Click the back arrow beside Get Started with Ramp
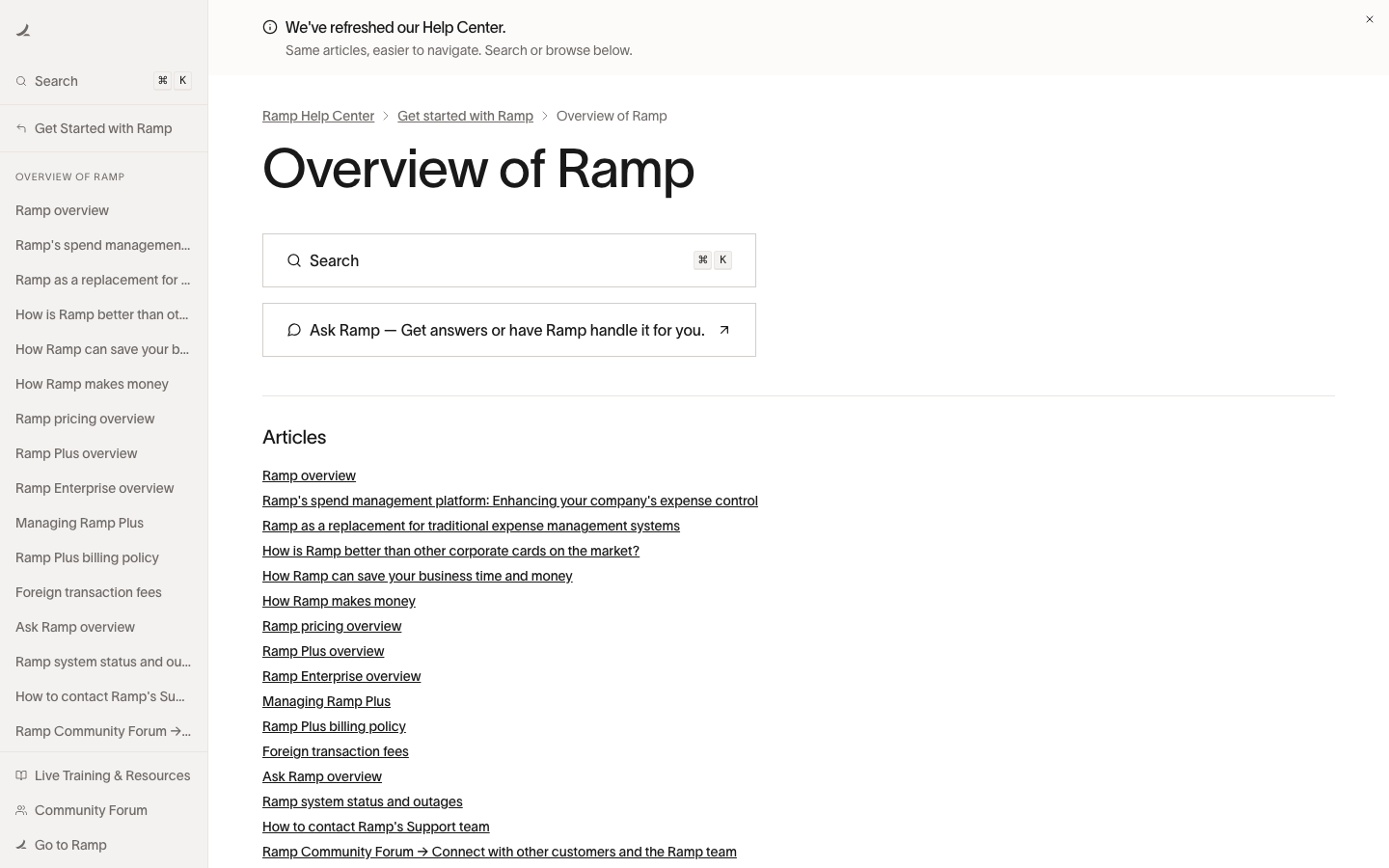This screenshot has width=1389, height=868. pos(21,128)
